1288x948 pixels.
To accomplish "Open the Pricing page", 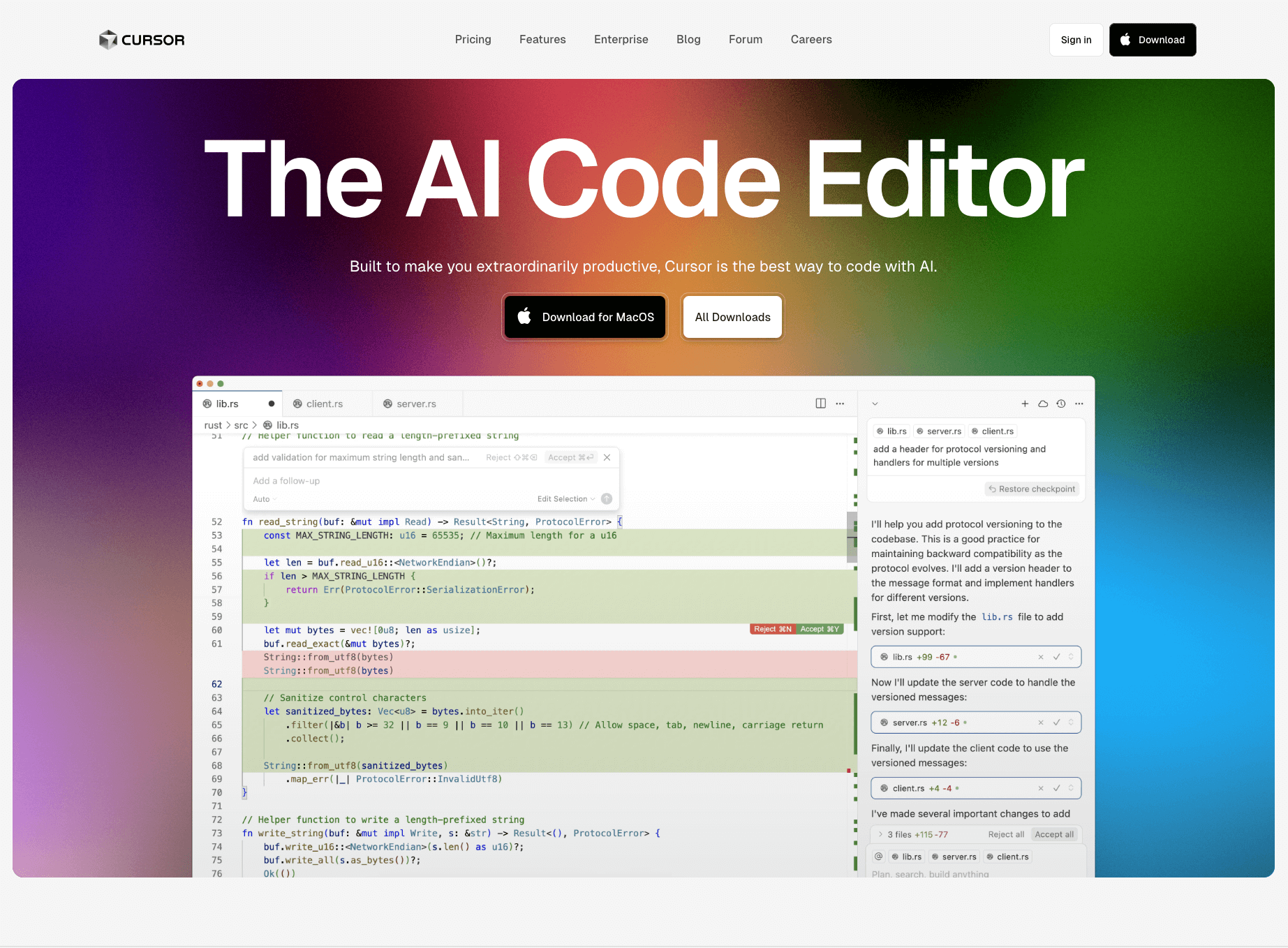I will (x=473, y=40).
